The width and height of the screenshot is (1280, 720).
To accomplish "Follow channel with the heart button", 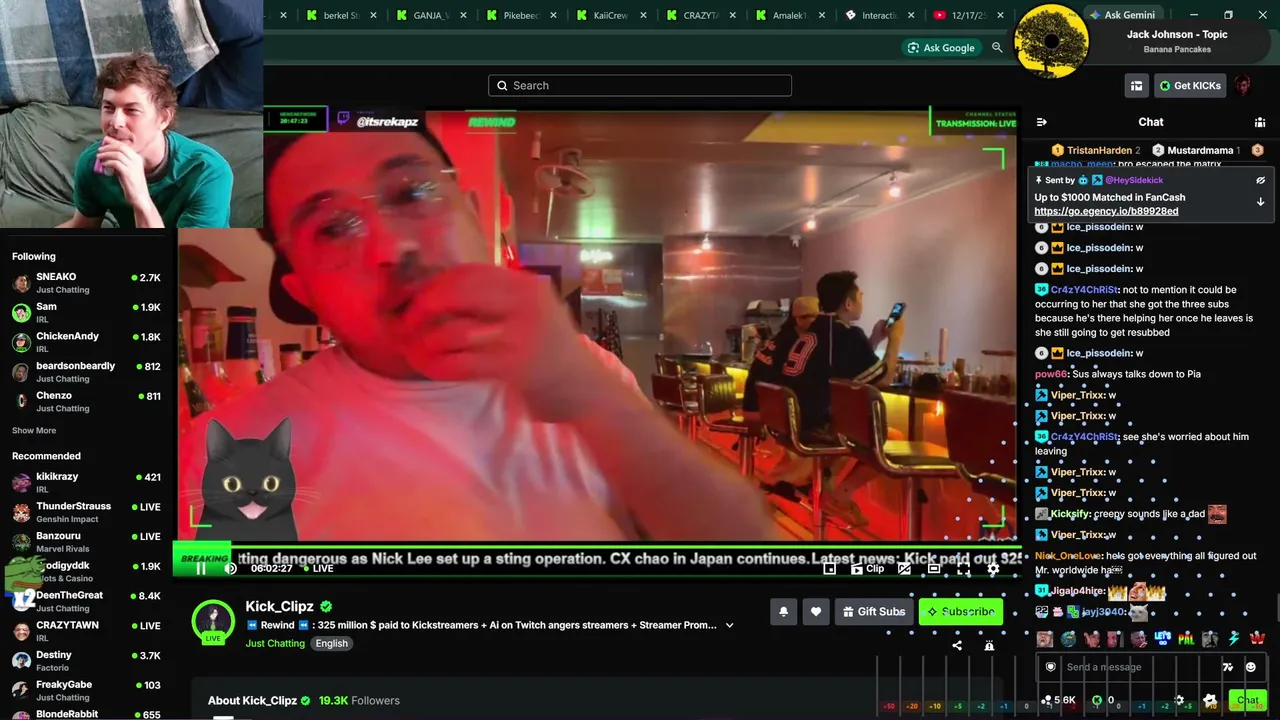I will [x=816, y=612].
